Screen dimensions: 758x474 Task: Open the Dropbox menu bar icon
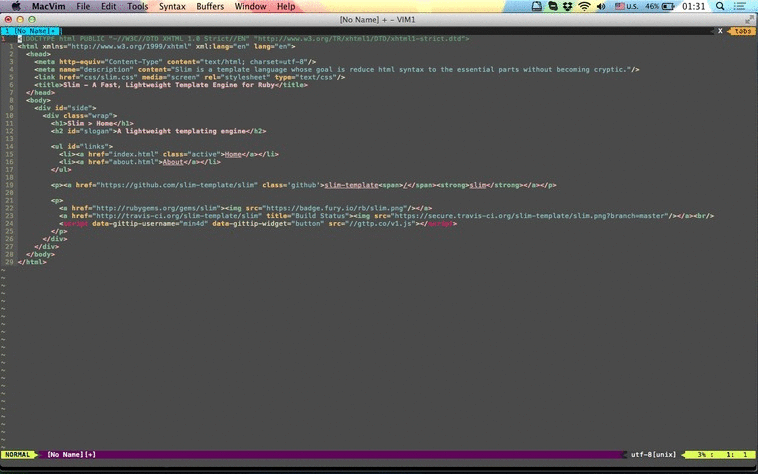[568, 6]
